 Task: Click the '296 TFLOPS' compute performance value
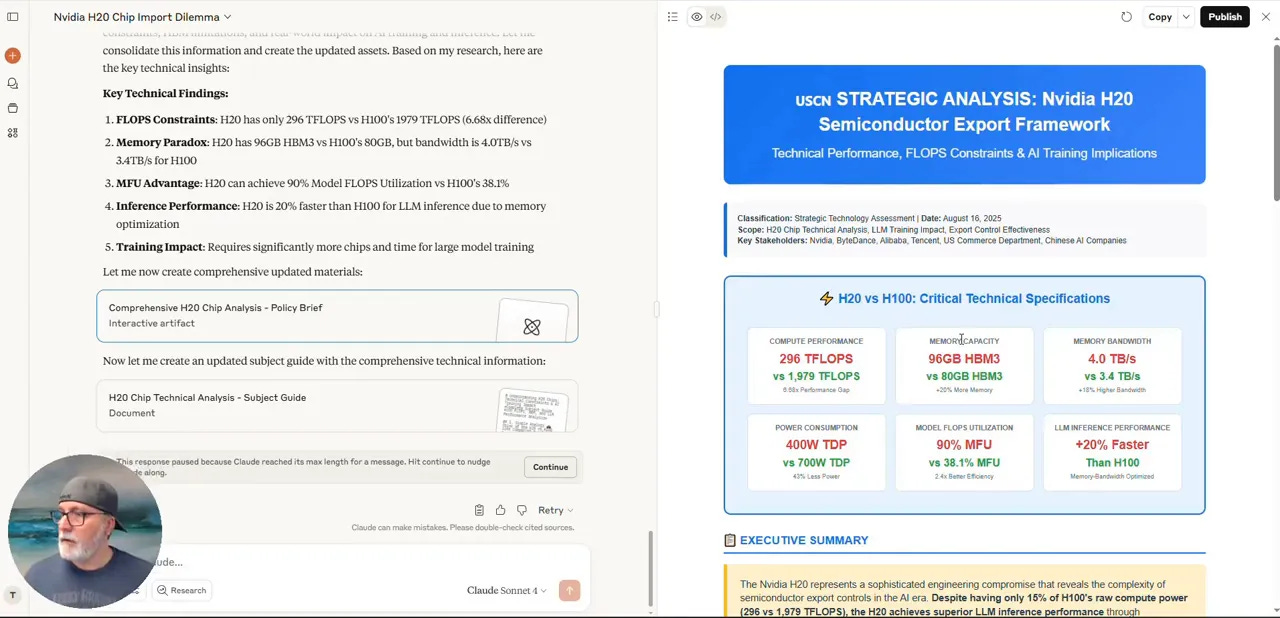point(816,359)
